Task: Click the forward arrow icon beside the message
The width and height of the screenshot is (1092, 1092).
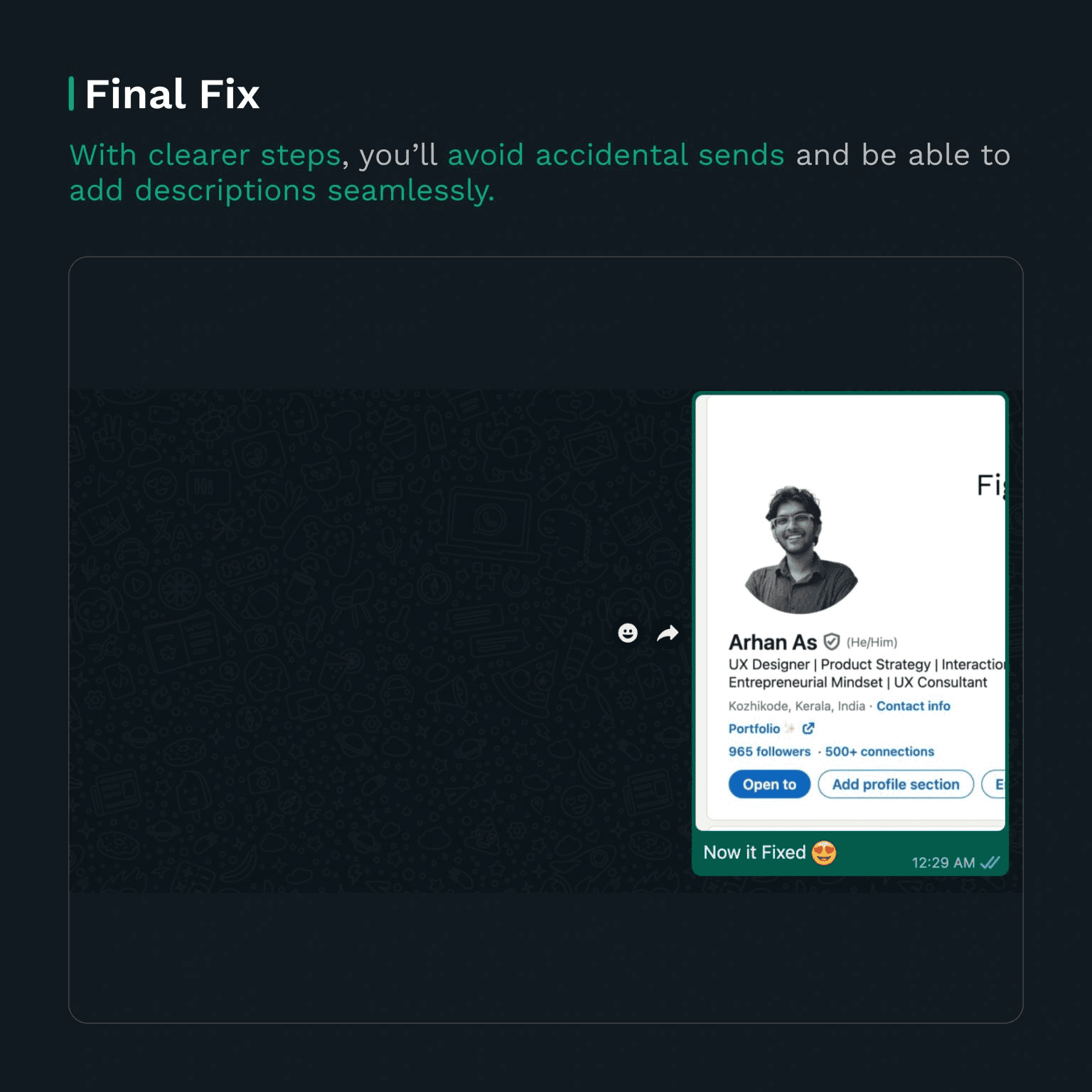Action: point(668,633)
